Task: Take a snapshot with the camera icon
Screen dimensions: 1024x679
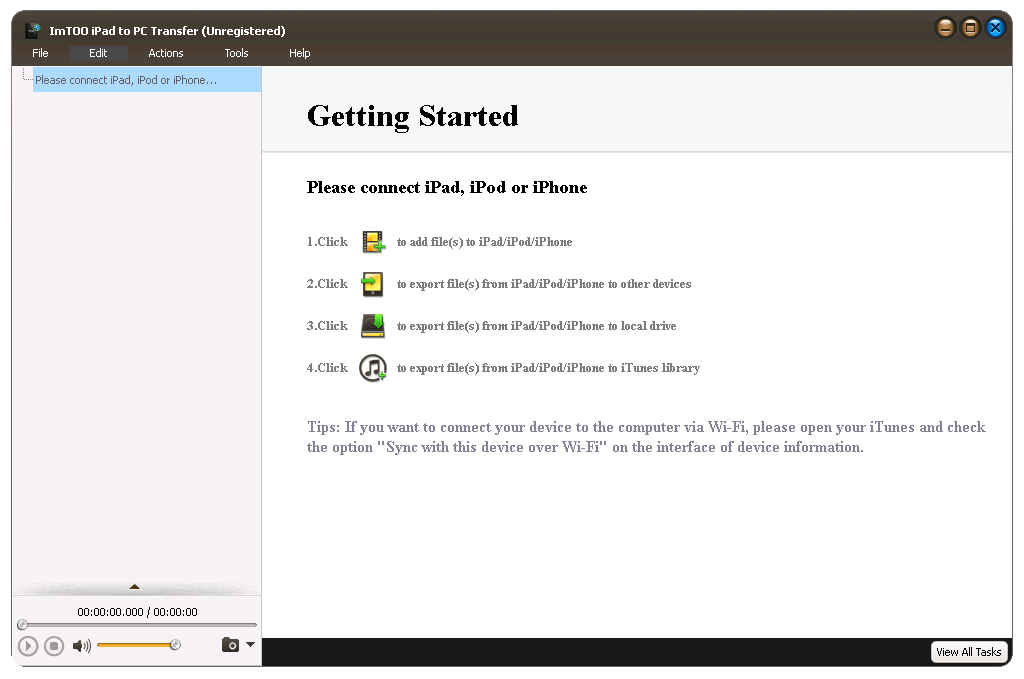Action: [x=230, y=645]
